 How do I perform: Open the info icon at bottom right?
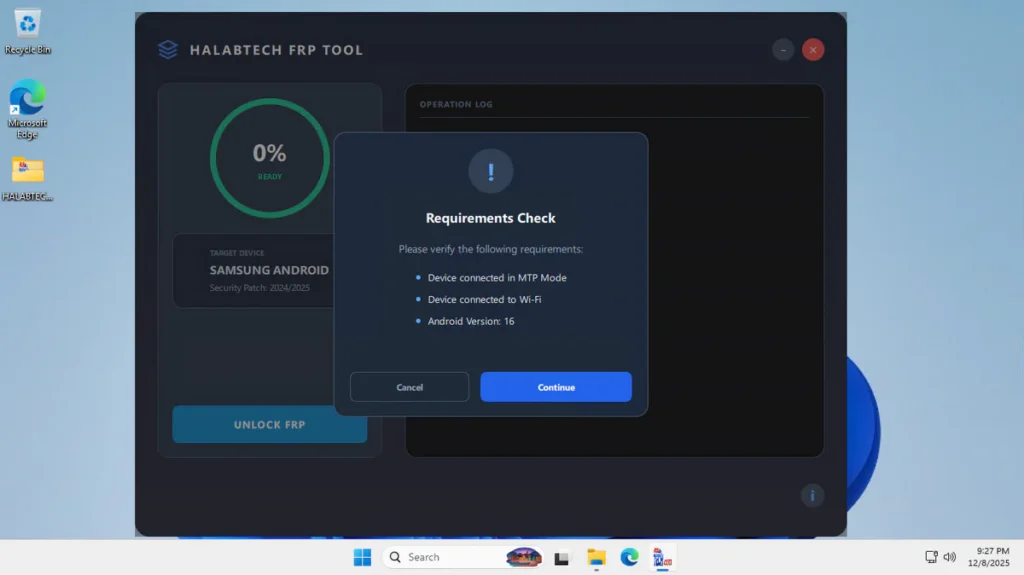click(x=812, y=495)
